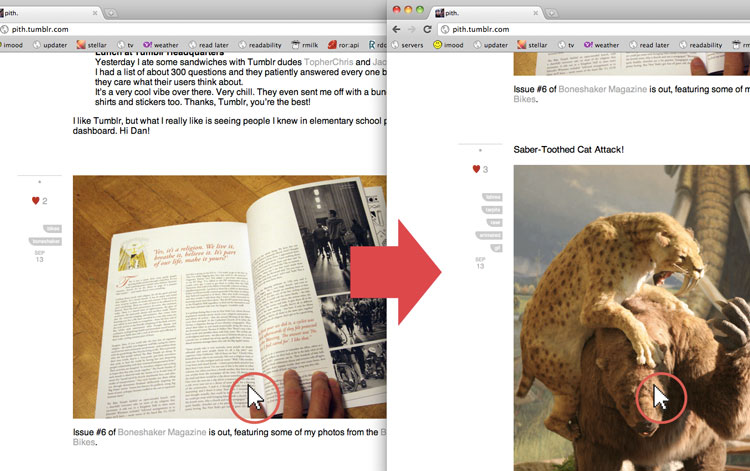Open readability bookmark in right window

[x=700, y=45]
